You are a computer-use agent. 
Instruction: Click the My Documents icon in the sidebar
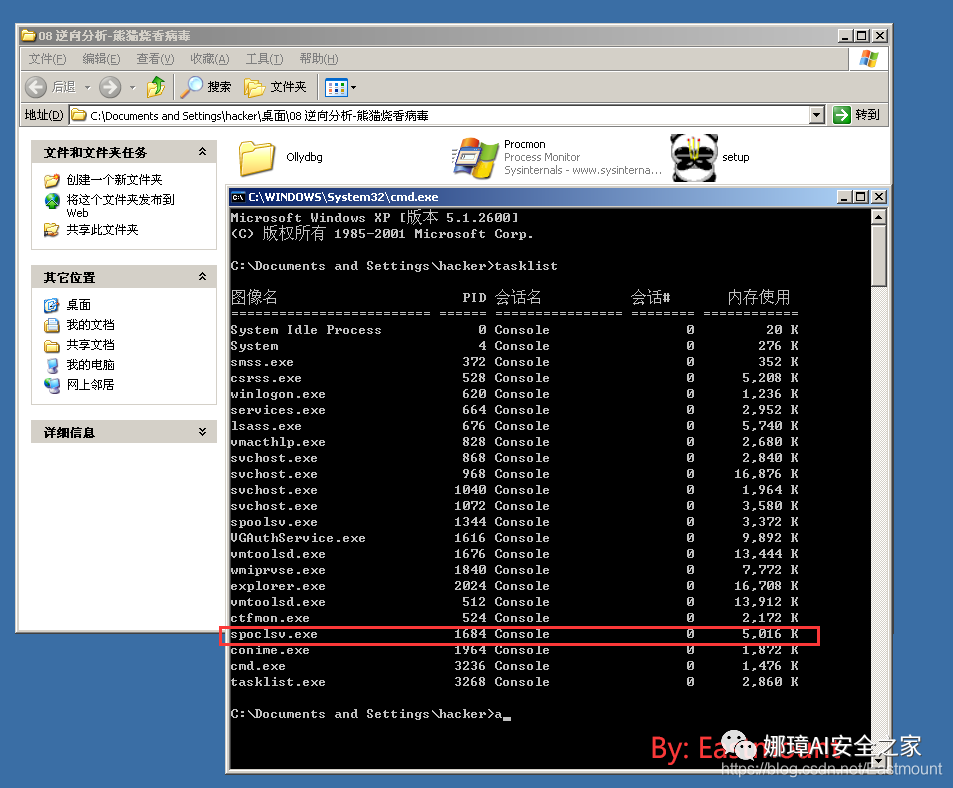pyautogui.click(x=52, y=325)
